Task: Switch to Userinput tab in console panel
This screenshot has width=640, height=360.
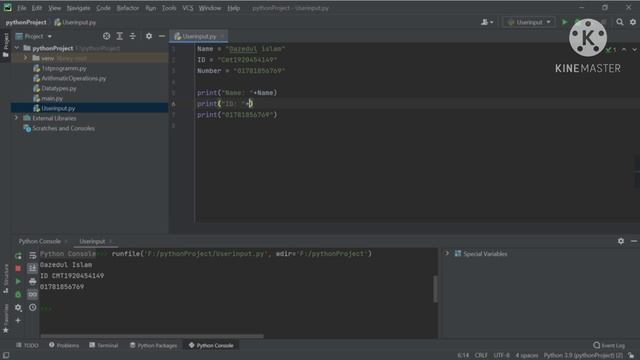Action: (92, 241)
